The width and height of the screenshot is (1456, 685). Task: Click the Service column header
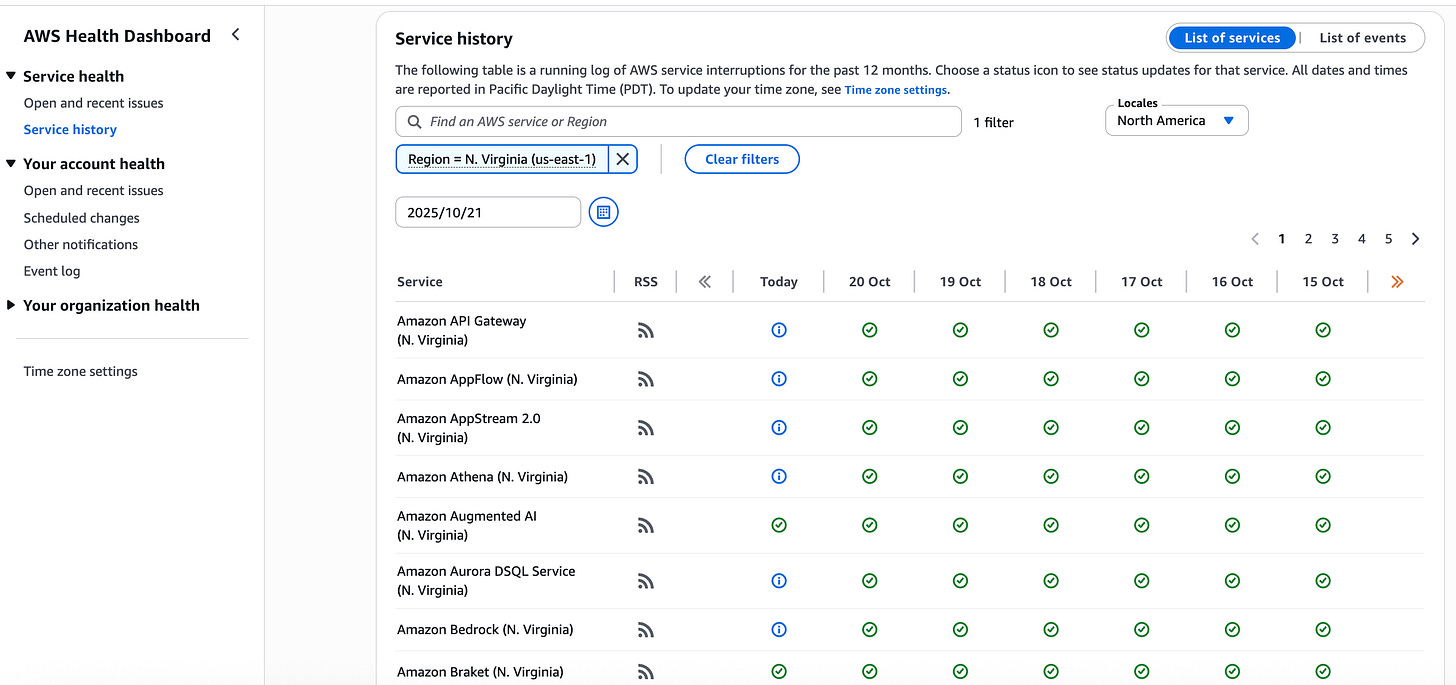point(420,282)
